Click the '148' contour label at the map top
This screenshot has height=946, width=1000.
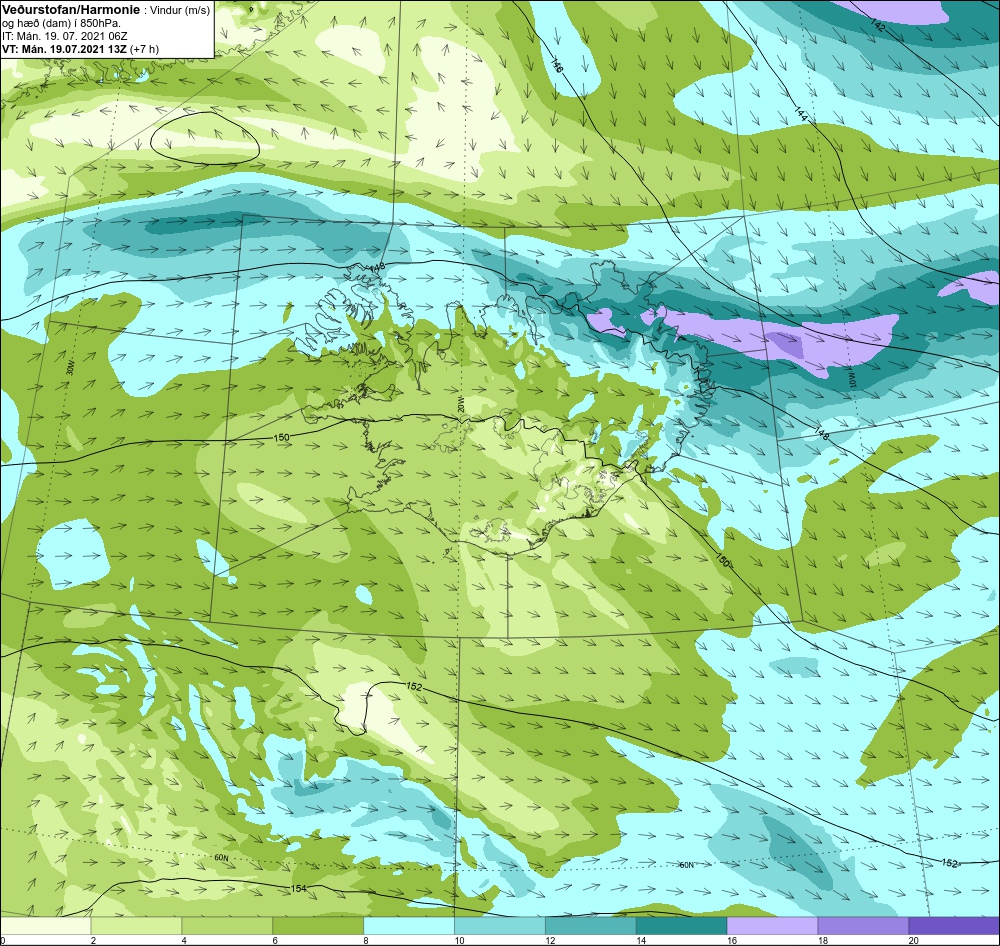[x=557, y=67]
